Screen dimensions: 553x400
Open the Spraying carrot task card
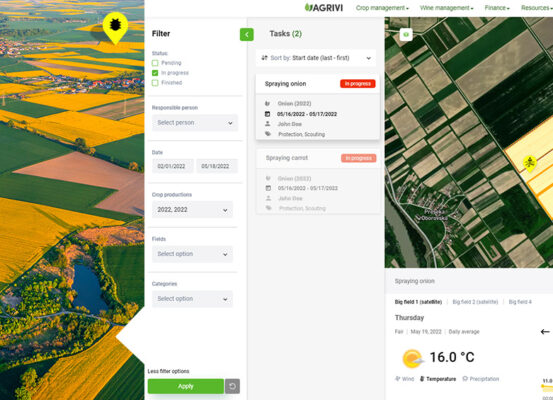[318, 181]
